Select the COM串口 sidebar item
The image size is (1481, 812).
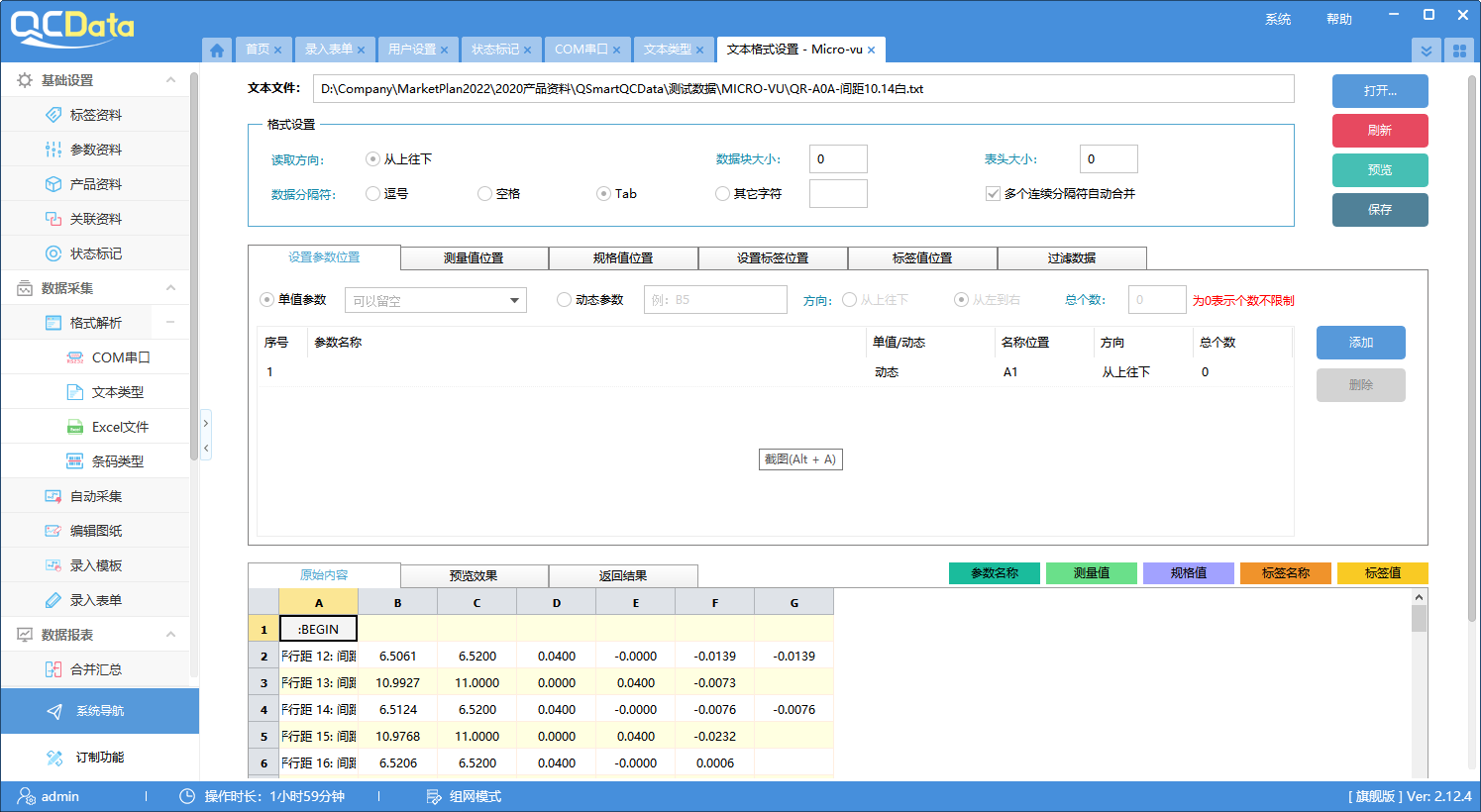point(120,357)
